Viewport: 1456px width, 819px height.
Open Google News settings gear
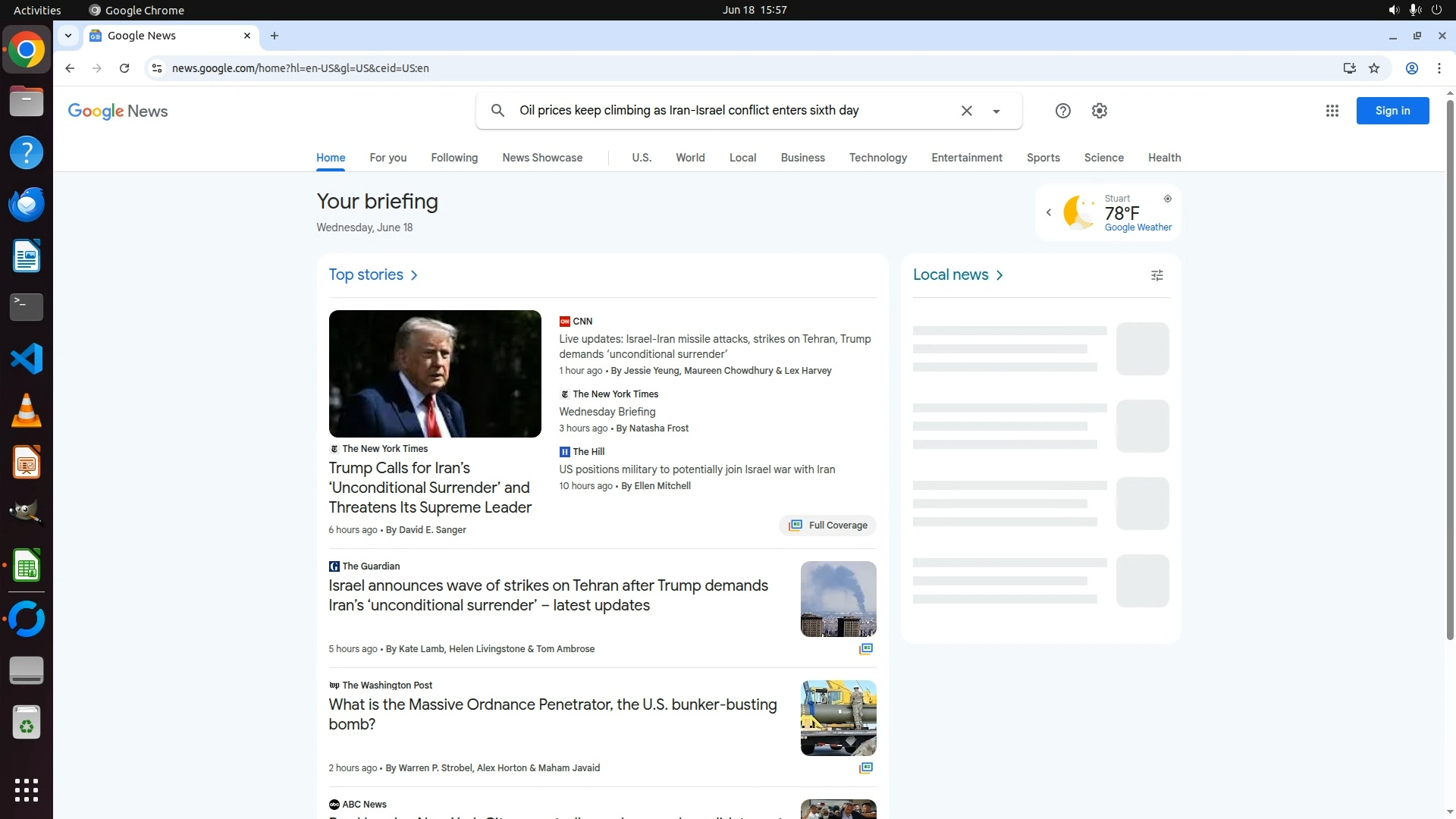pos(1099,111)
